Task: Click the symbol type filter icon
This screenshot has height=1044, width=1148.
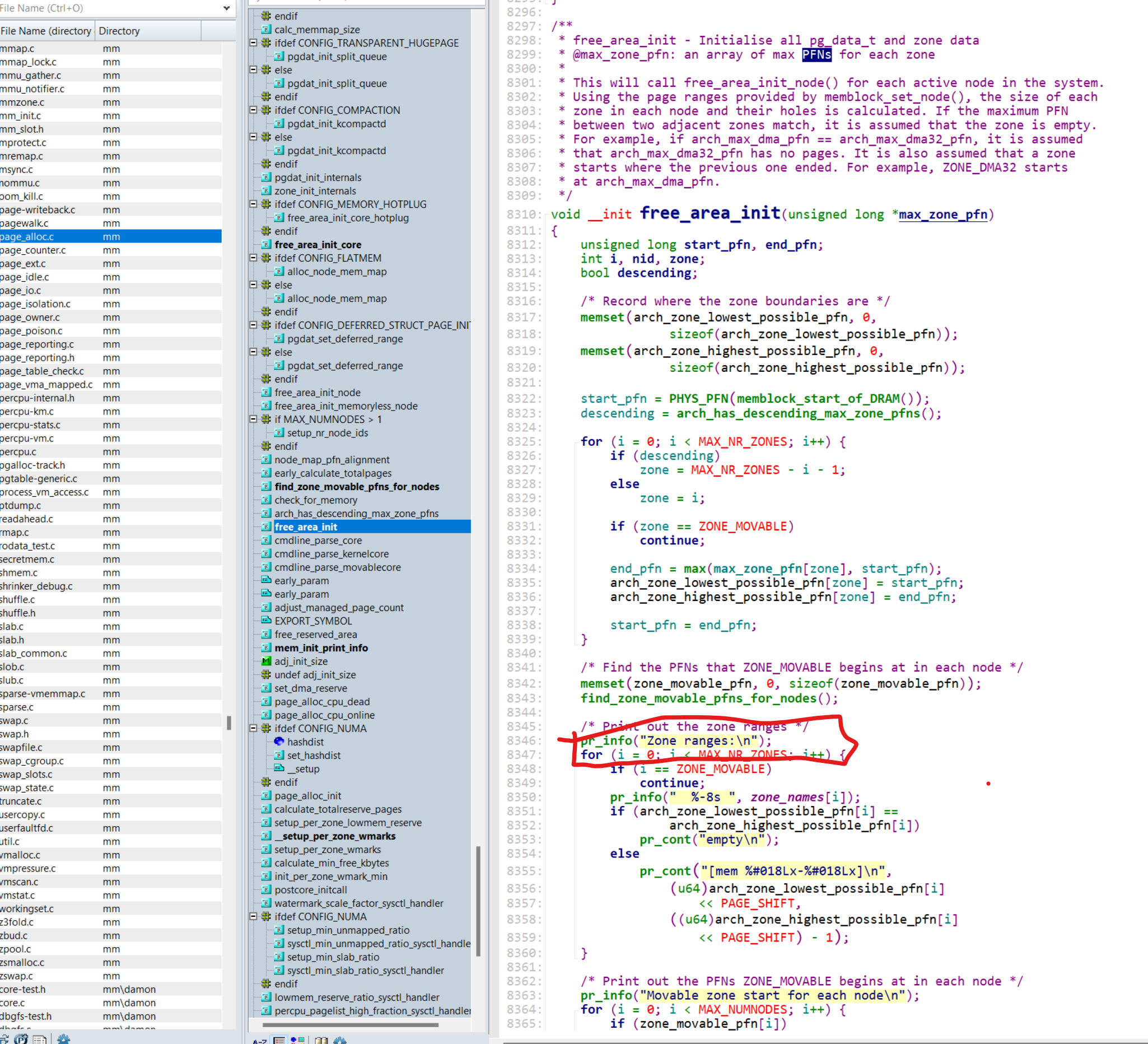Action: point(297,1040)
